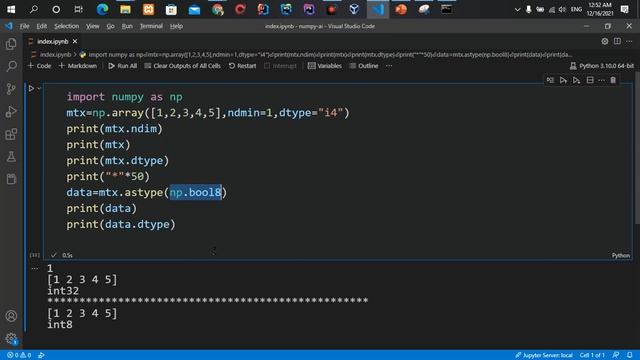Click the feedback icon in status bar
The width and height of the screenshot is (640, 360).
tap(616, 355)
